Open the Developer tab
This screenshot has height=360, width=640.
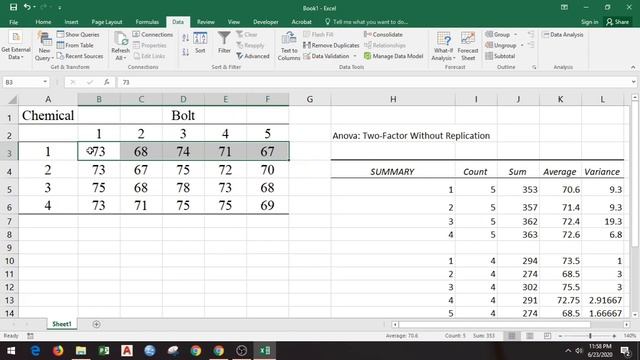coord(266,22)
